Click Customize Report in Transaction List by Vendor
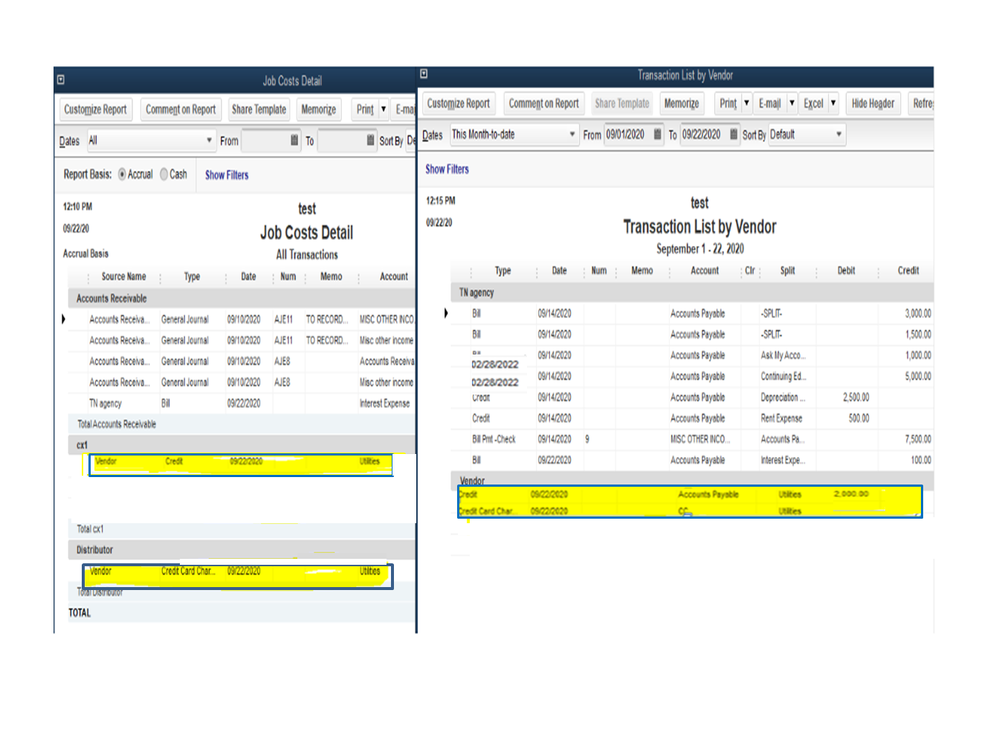 (459, 104)
